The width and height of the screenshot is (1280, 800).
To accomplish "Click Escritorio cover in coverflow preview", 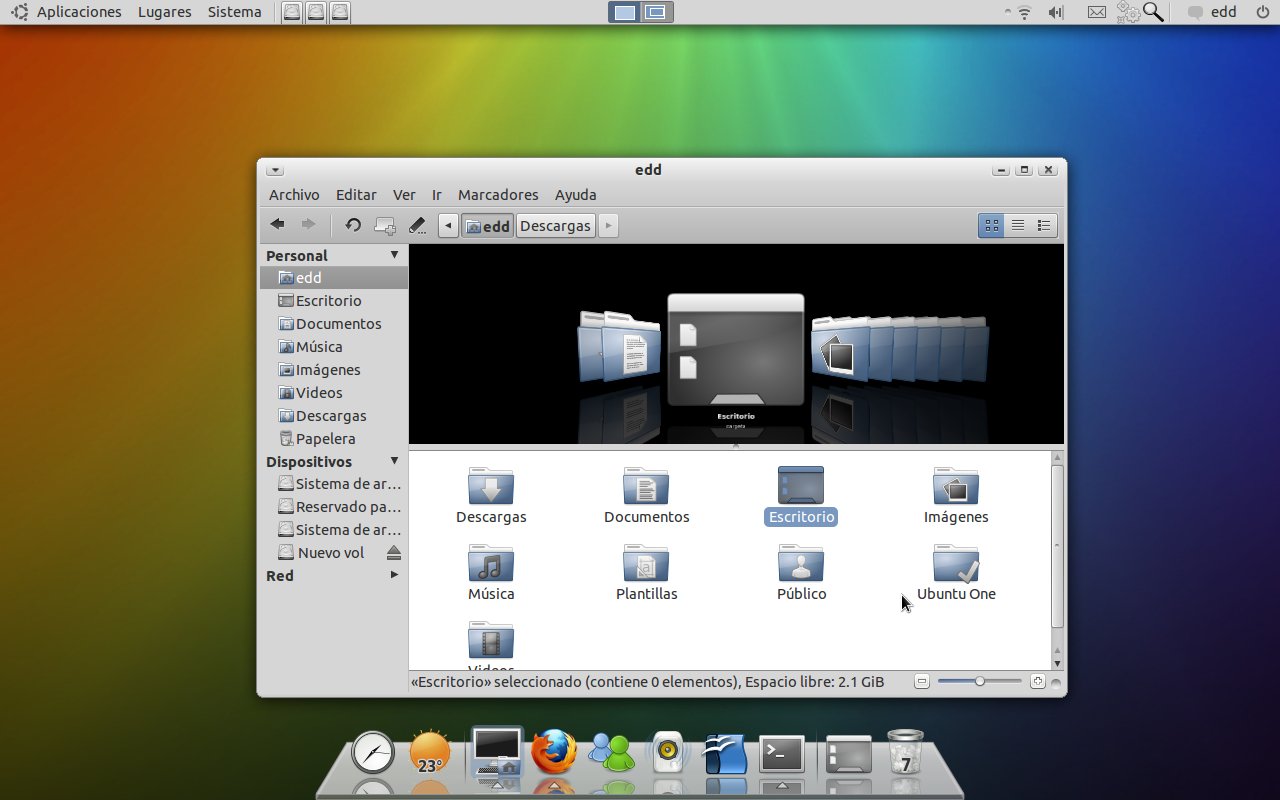I will pos(736,350).
